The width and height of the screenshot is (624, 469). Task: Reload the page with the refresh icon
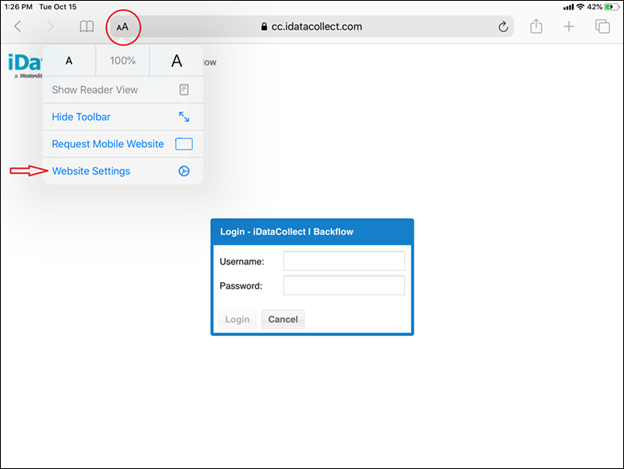point(503,27)
